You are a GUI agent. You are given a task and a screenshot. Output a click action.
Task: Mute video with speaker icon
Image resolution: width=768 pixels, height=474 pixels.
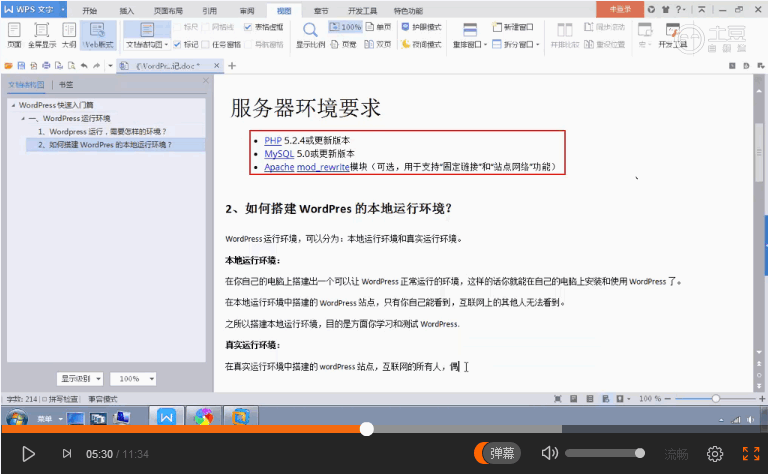550,453
